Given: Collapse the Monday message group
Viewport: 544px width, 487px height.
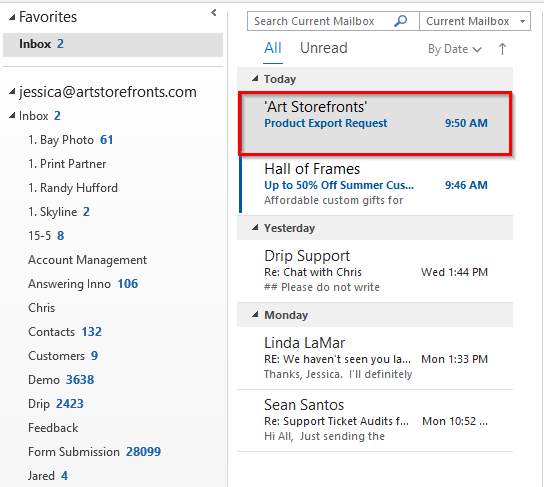Looking at the screenshot, I should click(x=255, y=314).
